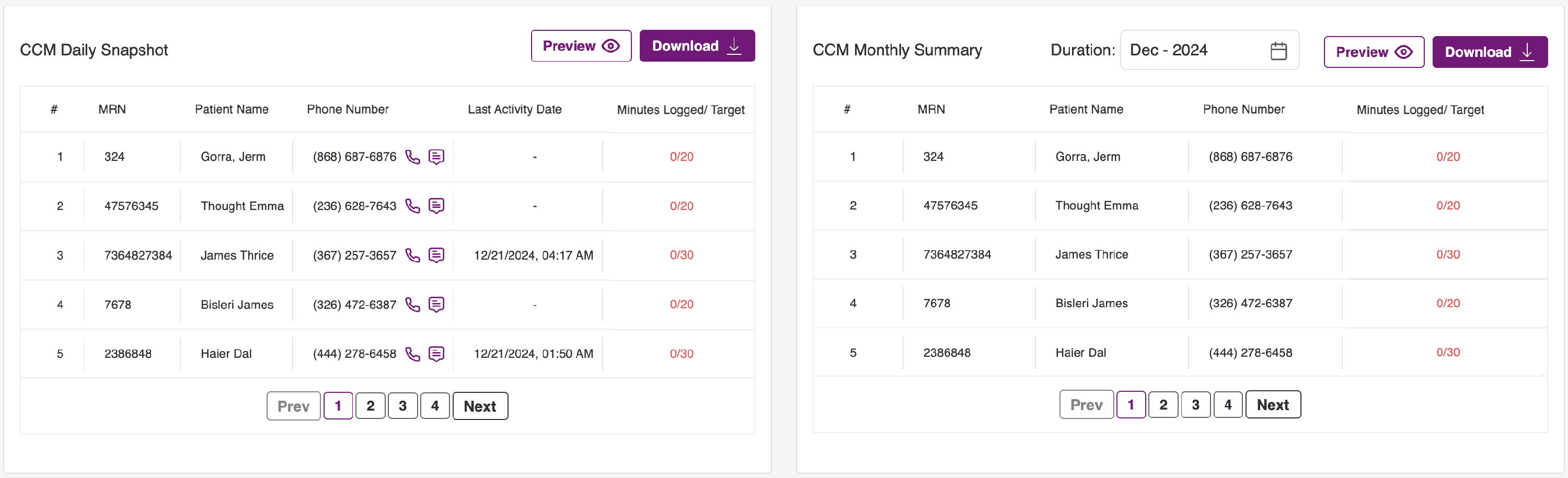1568x478 pixels.
Task: Click Patient Name header in Monthly Summary
Action: click(x=1086, y=110)
